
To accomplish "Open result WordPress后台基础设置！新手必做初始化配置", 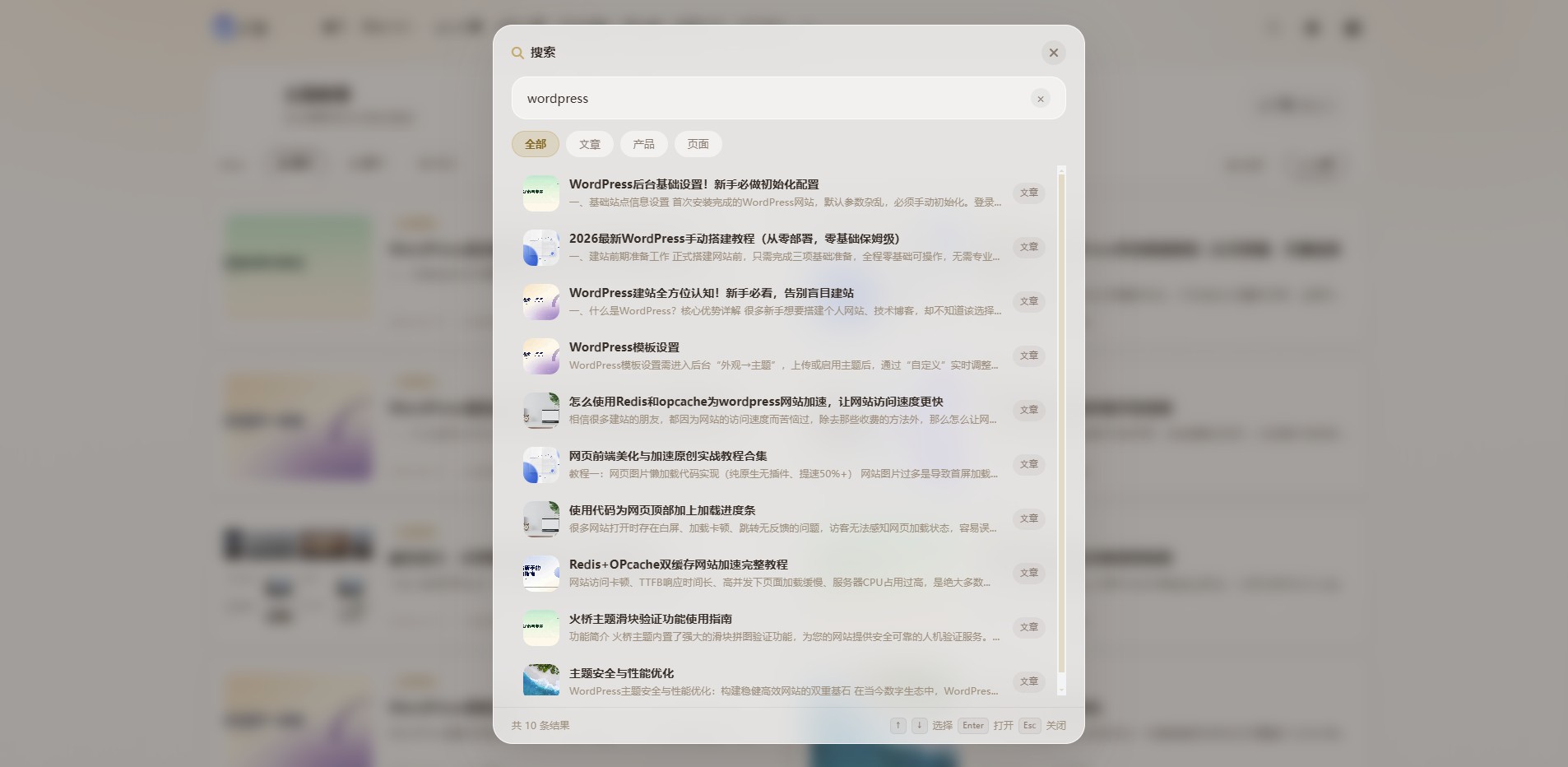I will click(x=784, y=193).
